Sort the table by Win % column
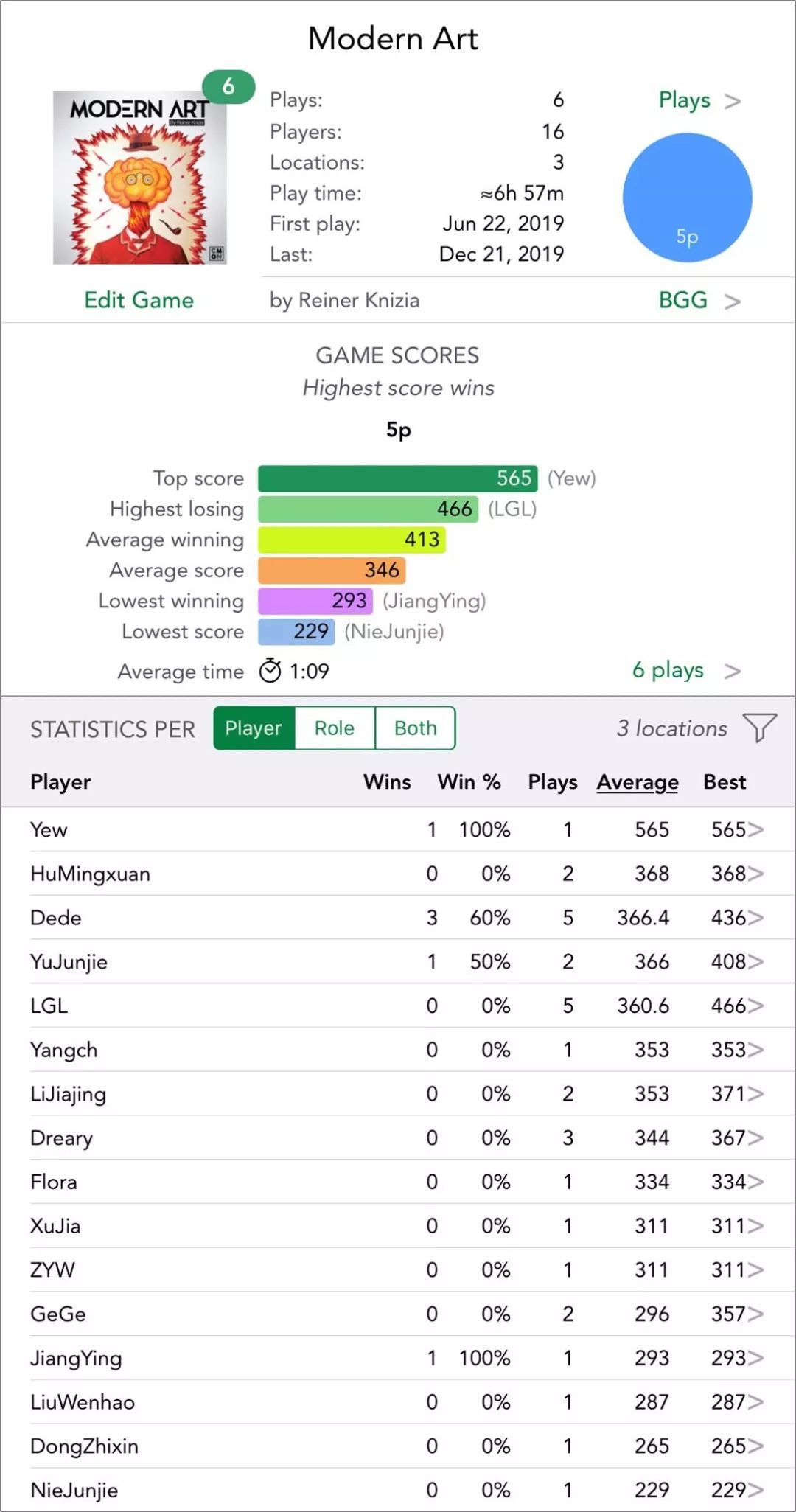 [x=469, y=782]
